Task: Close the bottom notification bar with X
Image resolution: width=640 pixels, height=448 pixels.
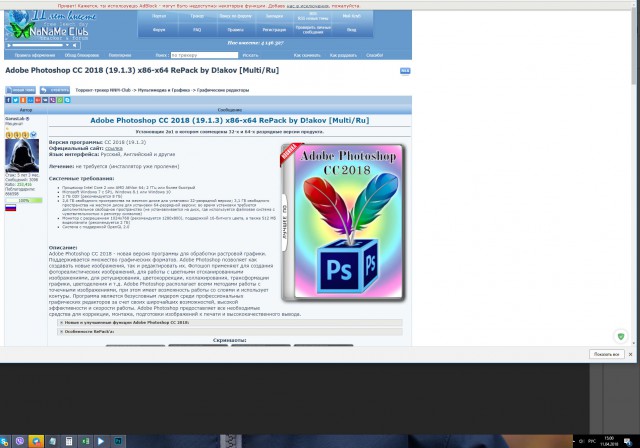Action: click(631, 354)
